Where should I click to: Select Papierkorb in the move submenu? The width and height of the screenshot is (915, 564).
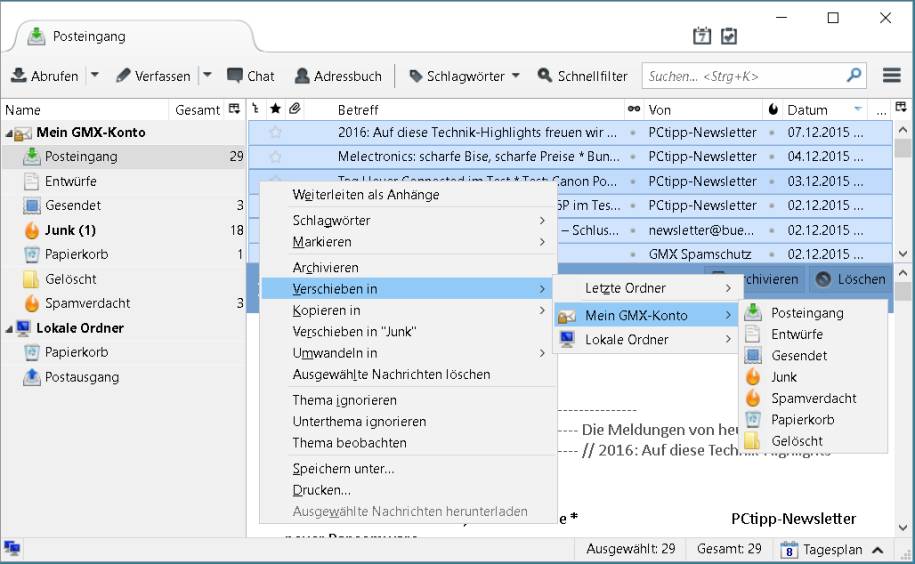802,420
